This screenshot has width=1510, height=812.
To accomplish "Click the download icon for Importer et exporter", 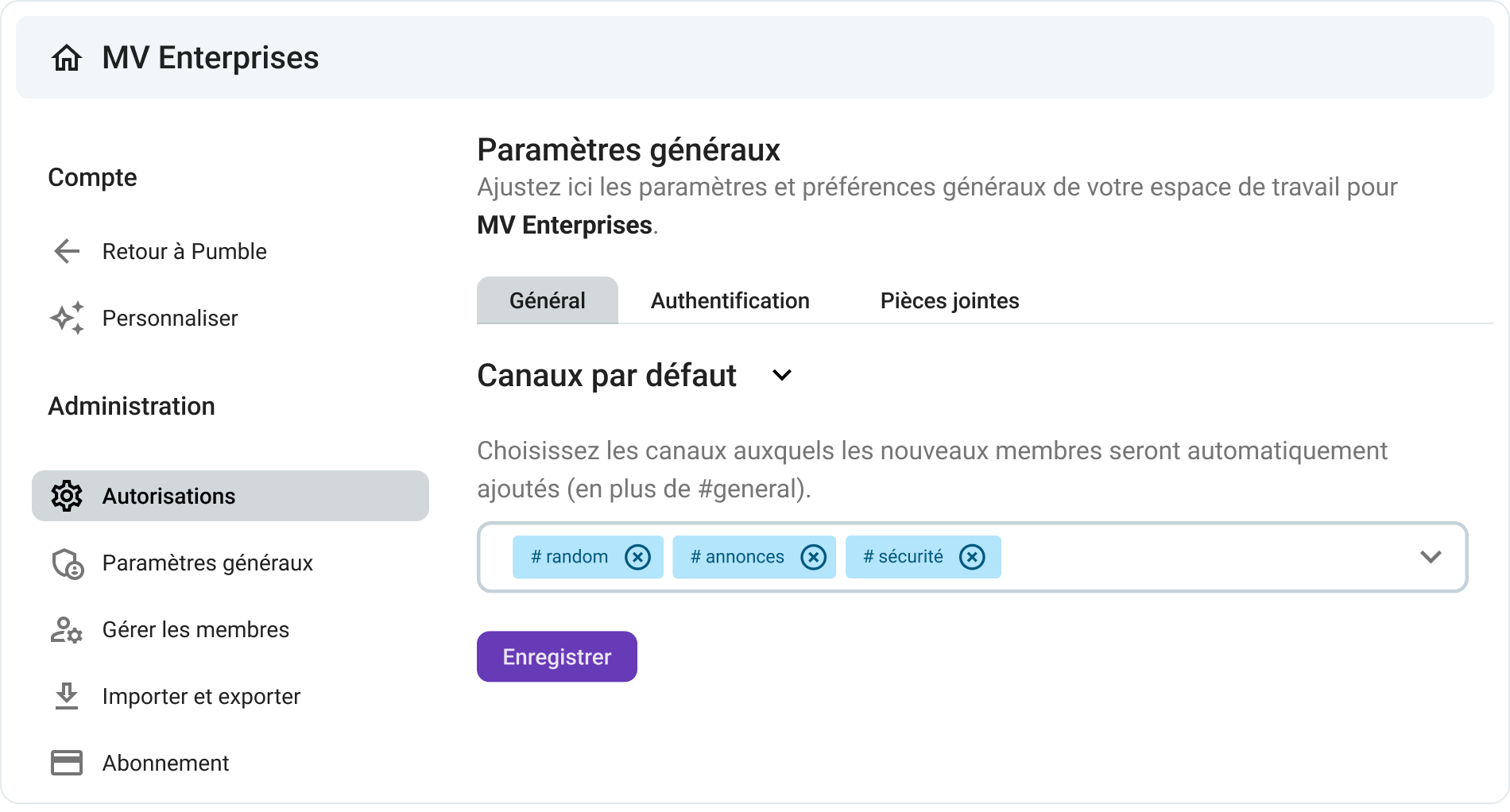I will coord(68,696).
